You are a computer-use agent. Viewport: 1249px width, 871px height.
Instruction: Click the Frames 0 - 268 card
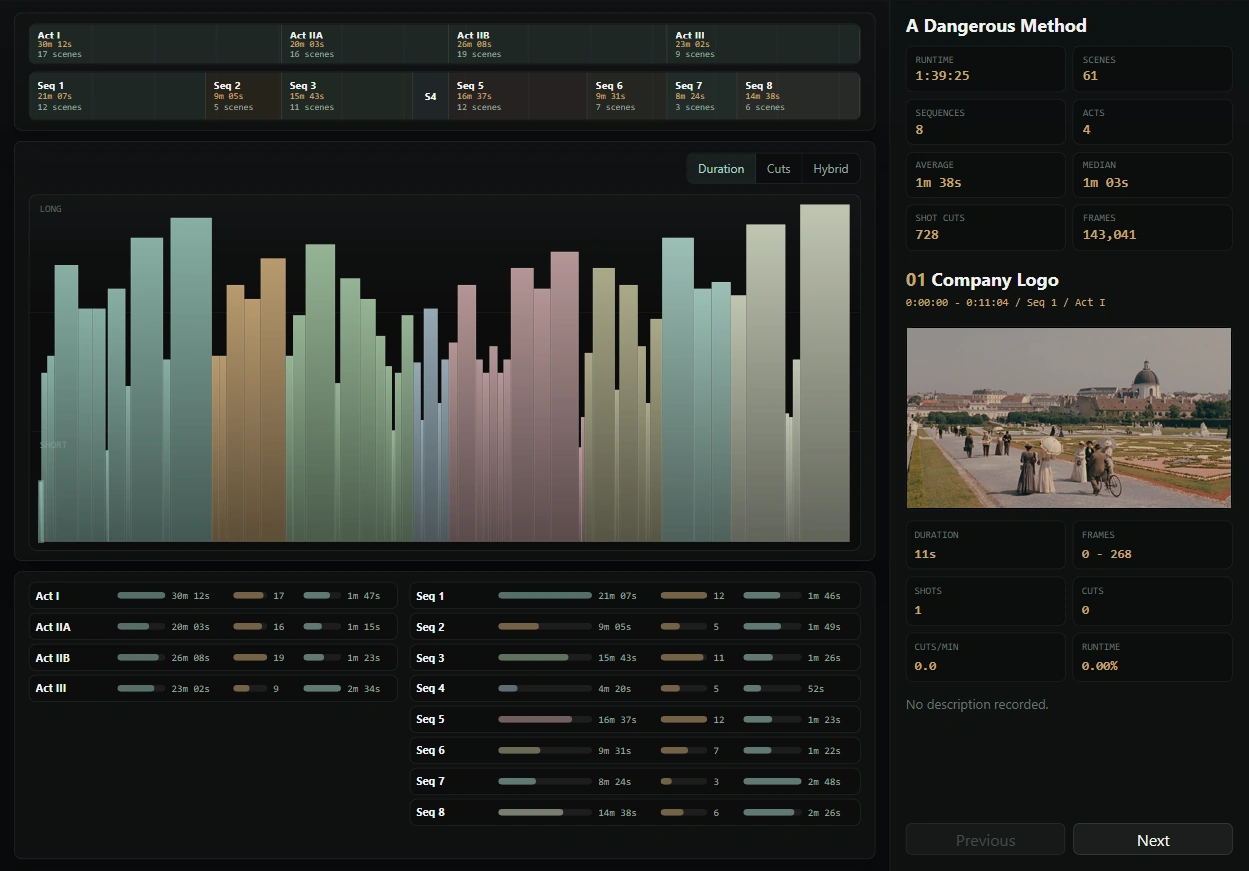(1153, 545)
